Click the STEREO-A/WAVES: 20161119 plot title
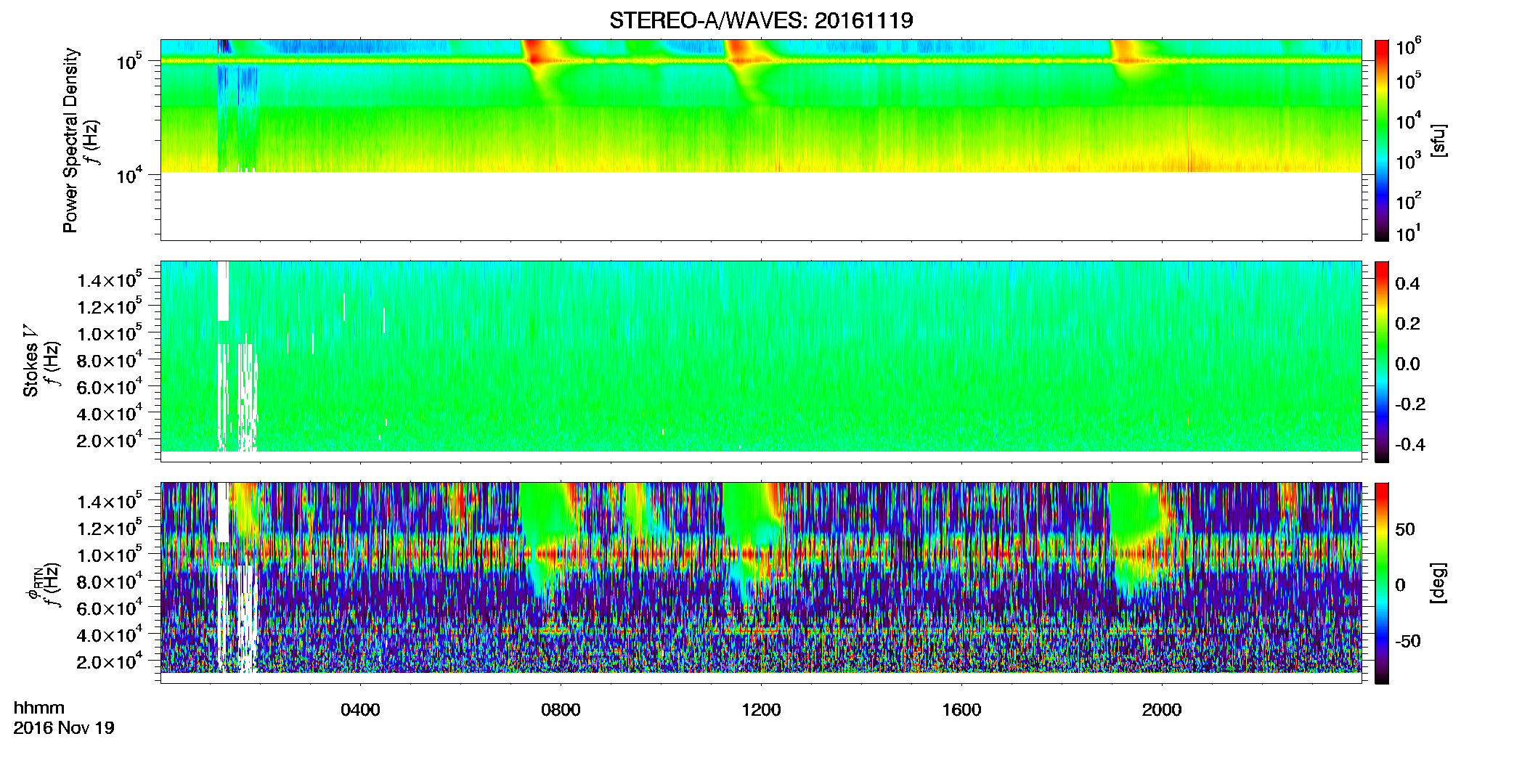The image size is (1522, 784). click(x=761, y=20)
